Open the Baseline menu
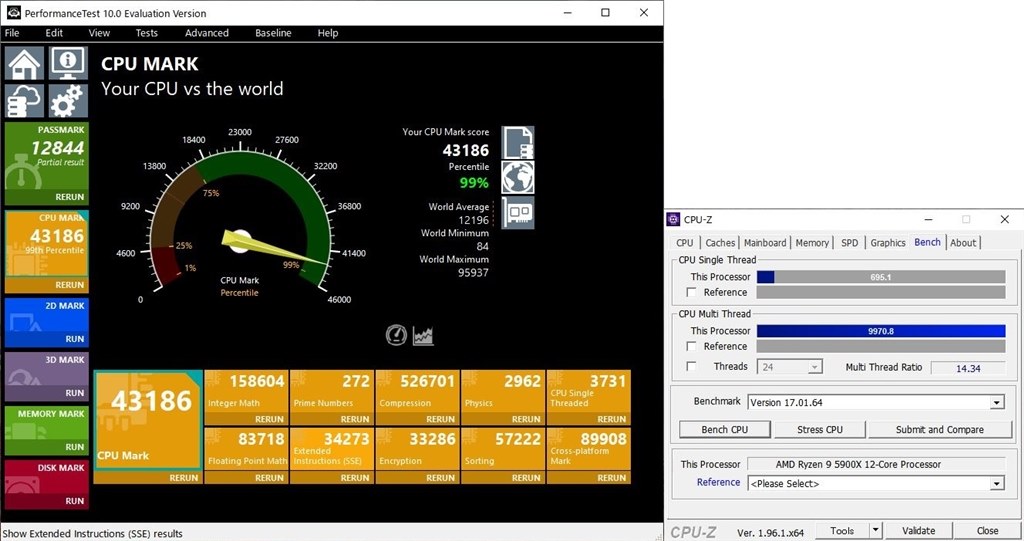1024x541 pixels. pyautogui.click(x=273, y=33)
